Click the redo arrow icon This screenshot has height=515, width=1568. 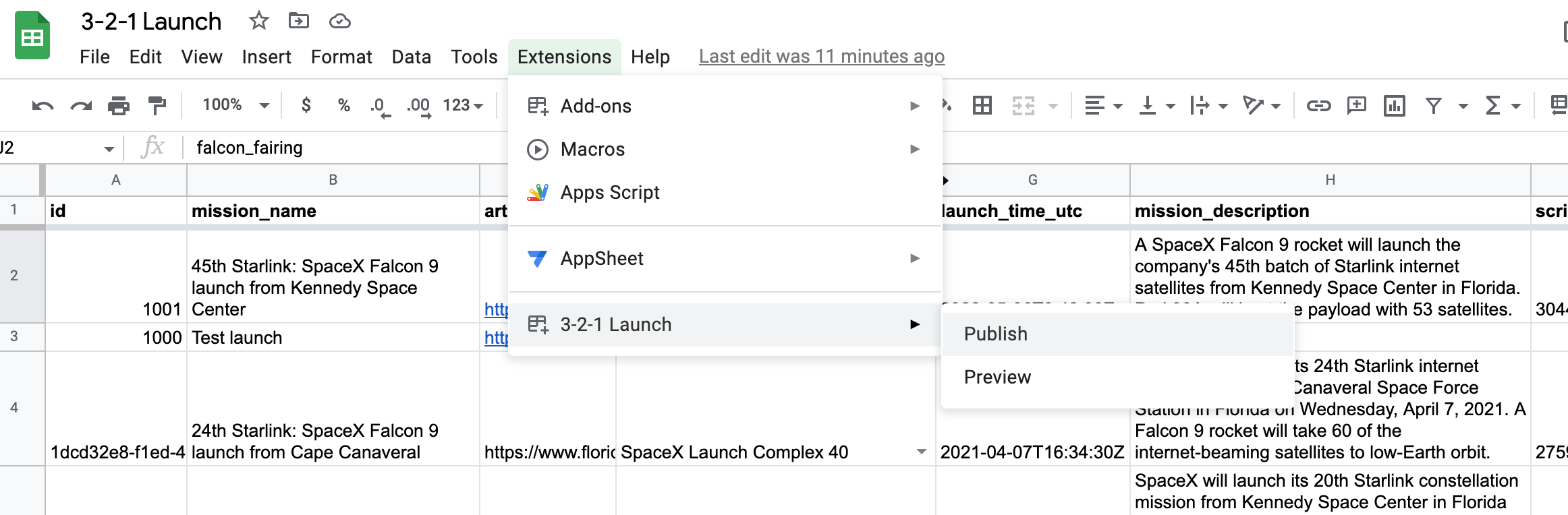tap(81, 106)
